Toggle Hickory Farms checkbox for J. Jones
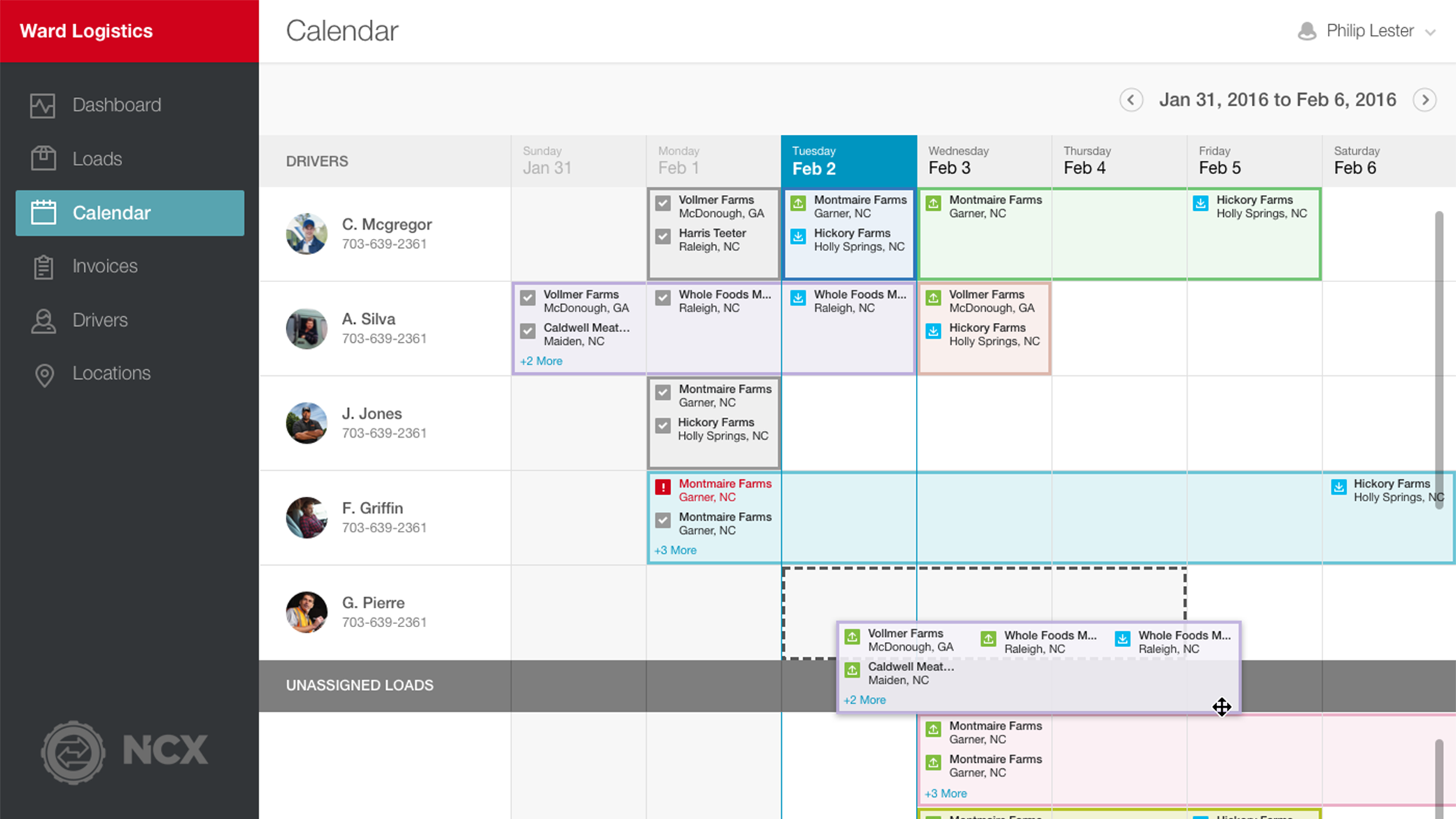The height and width of the screenshot is (819, 1456). coord(663,426)
